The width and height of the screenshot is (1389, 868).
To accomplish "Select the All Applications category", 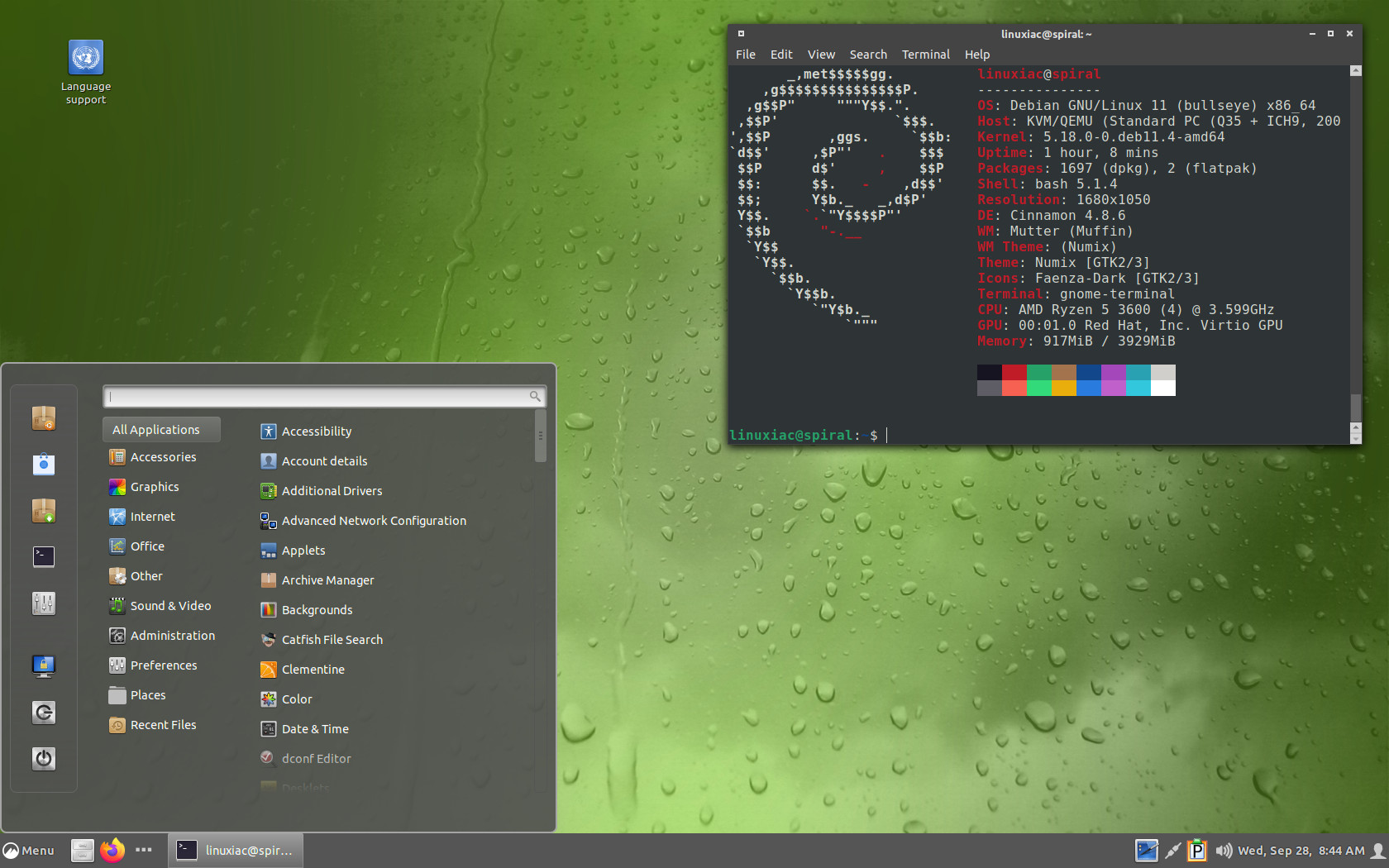I will coord(161,430).
